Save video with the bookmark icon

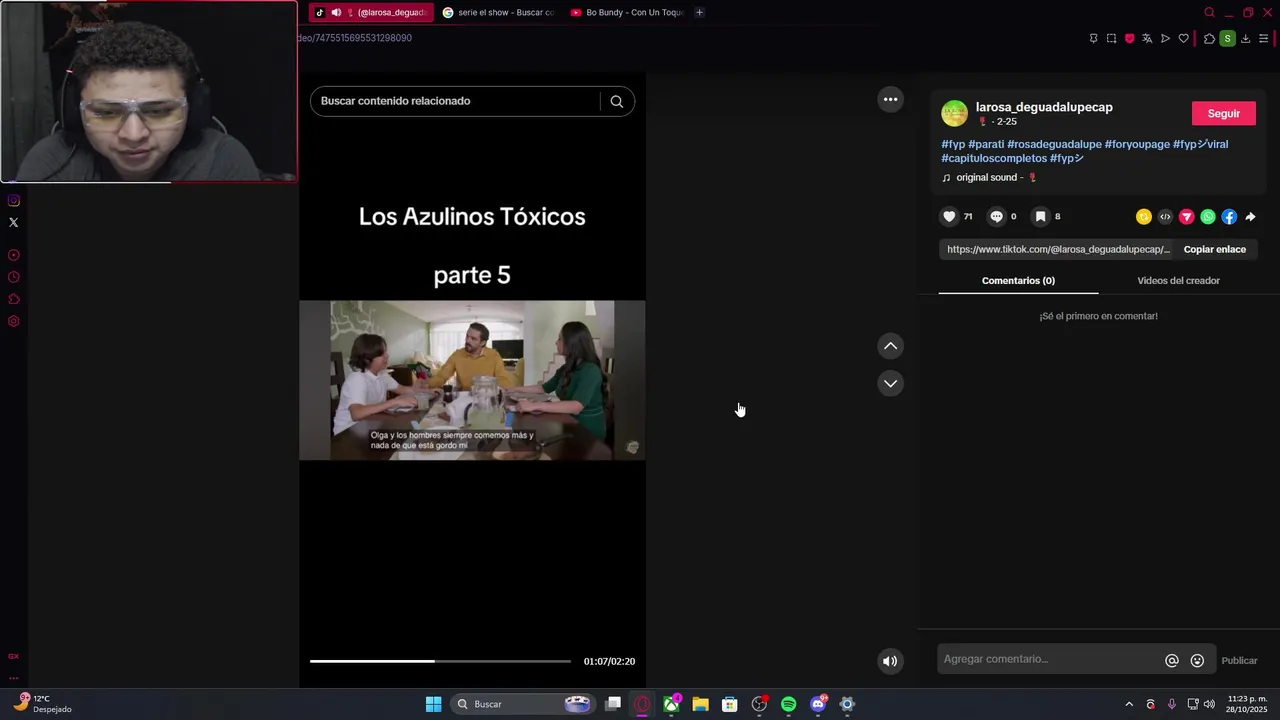click(x=1040, y=216)
